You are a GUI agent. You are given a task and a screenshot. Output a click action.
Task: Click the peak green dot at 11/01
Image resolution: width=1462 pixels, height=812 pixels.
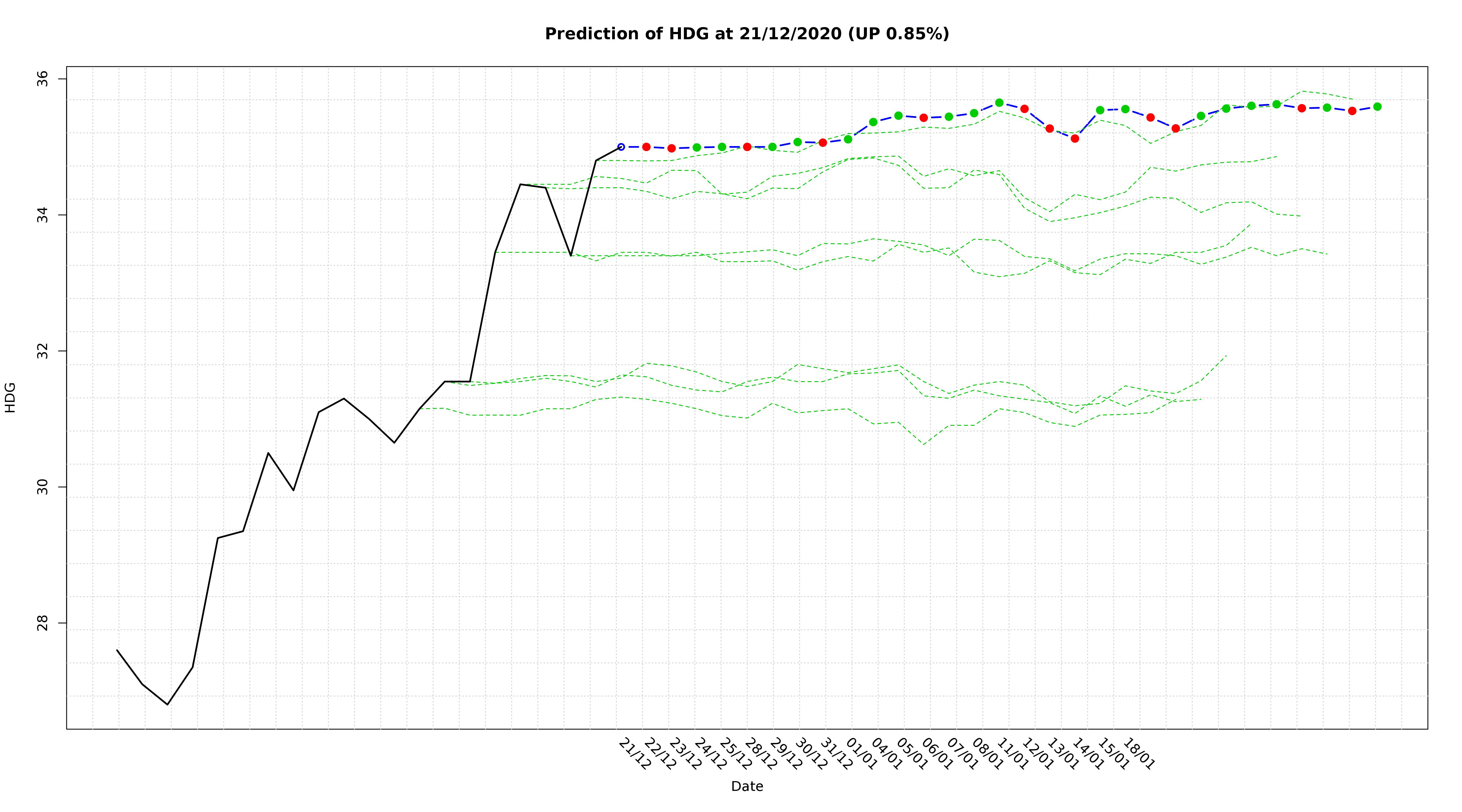point(1000,103)
